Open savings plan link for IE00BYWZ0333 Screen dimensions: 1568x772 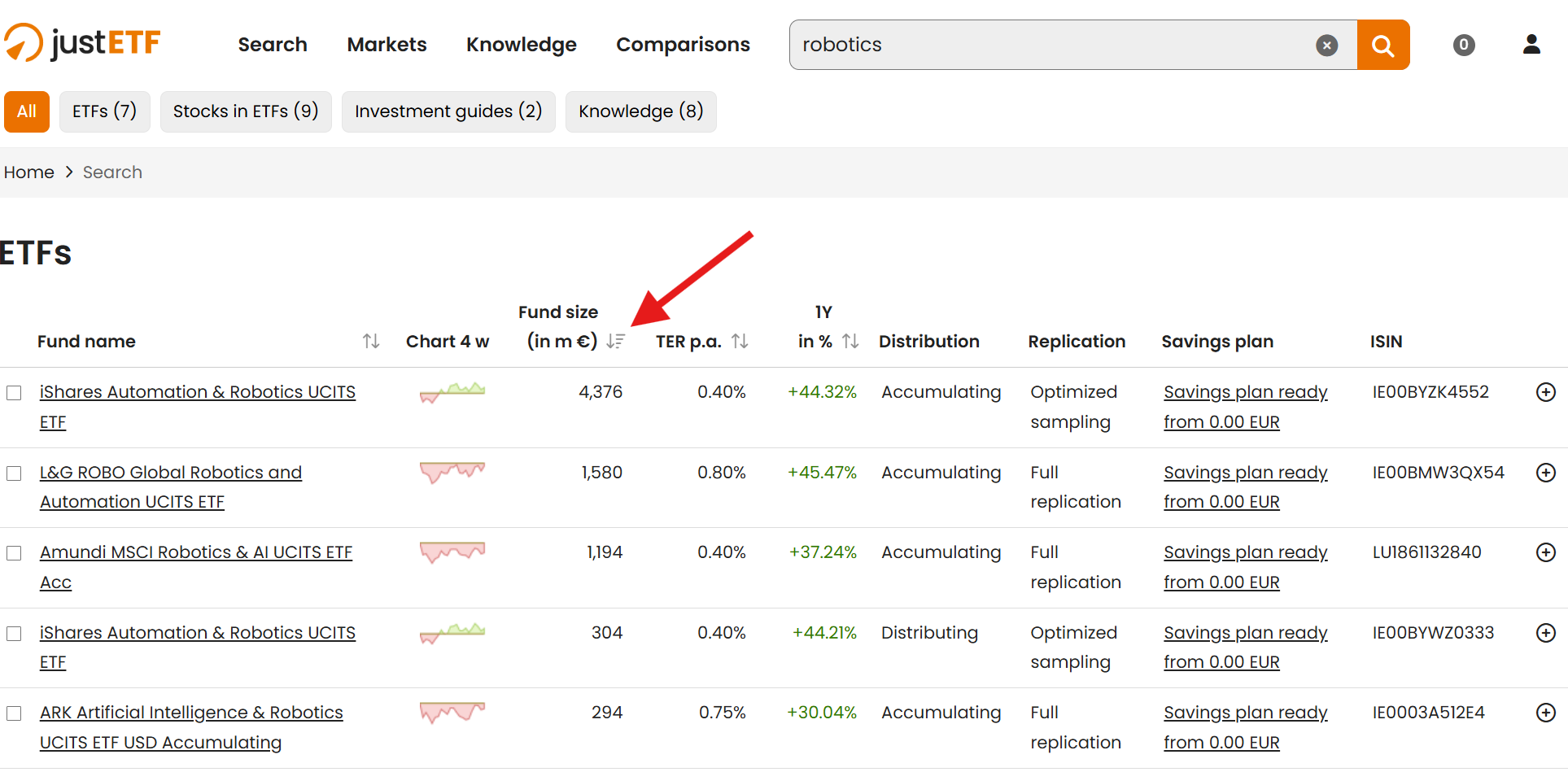(1245, 648)
